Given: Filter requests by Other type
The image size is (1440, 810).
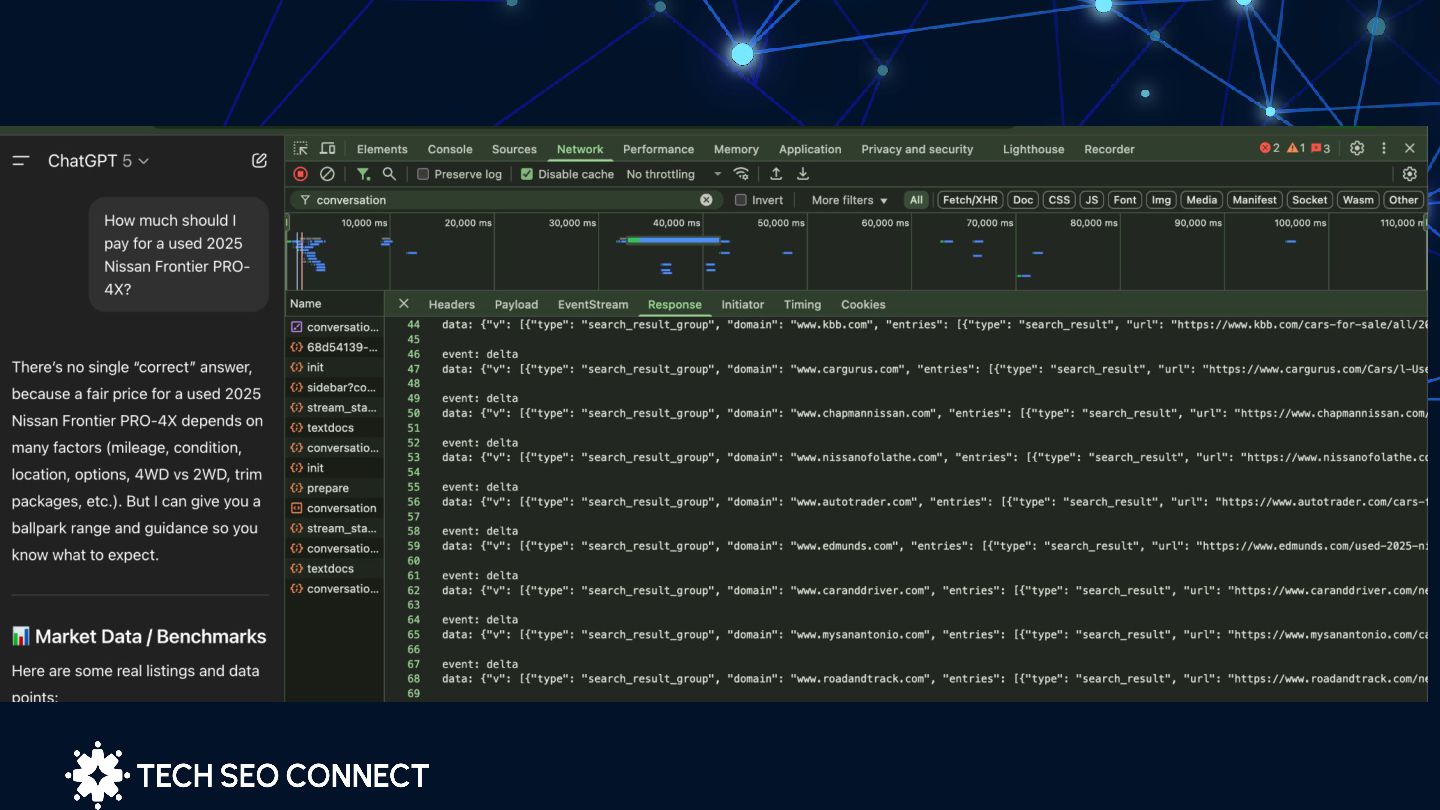Looking at the screenshot, I should click(1403, 200).
